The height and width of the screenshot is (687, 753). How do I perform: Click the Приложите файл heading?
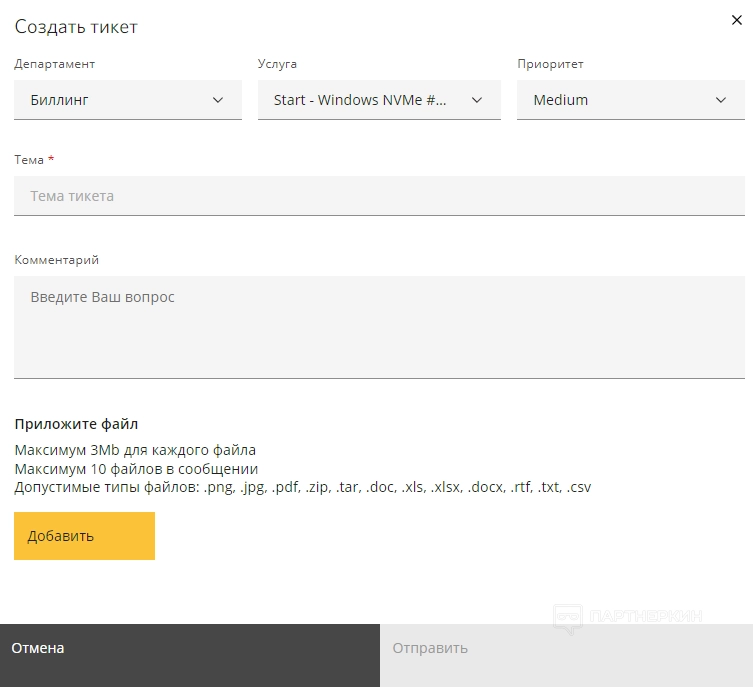pos(76,424)
